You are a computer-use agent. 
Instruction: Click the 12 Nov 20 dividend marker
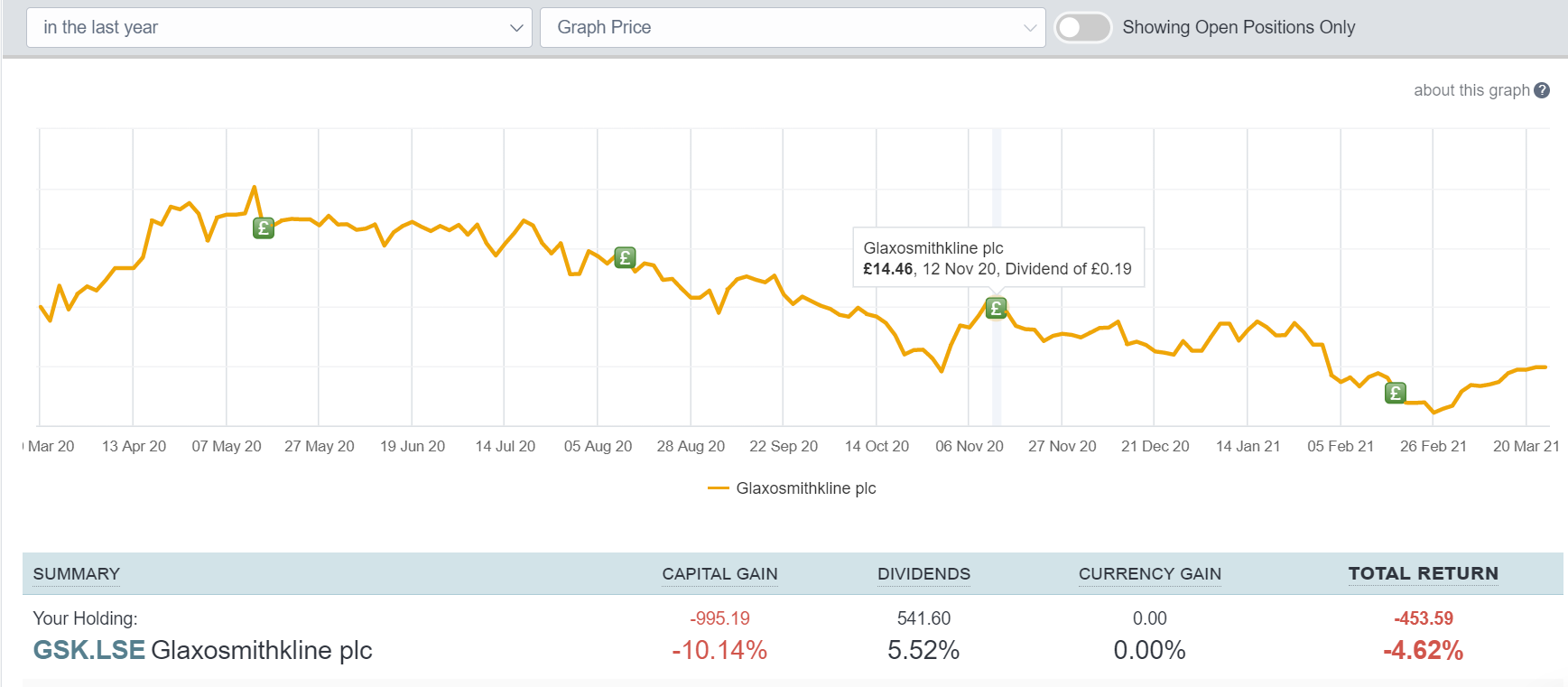pos(996,308)
